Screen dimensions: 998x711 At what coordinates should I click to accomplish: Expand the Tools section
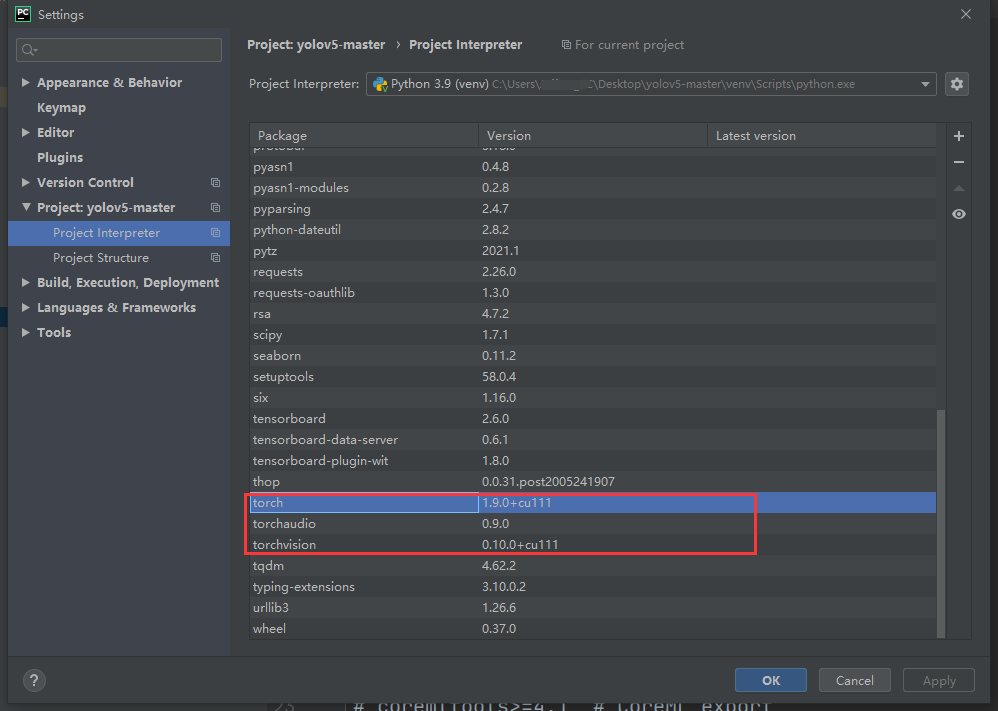(x=25, y=332)
